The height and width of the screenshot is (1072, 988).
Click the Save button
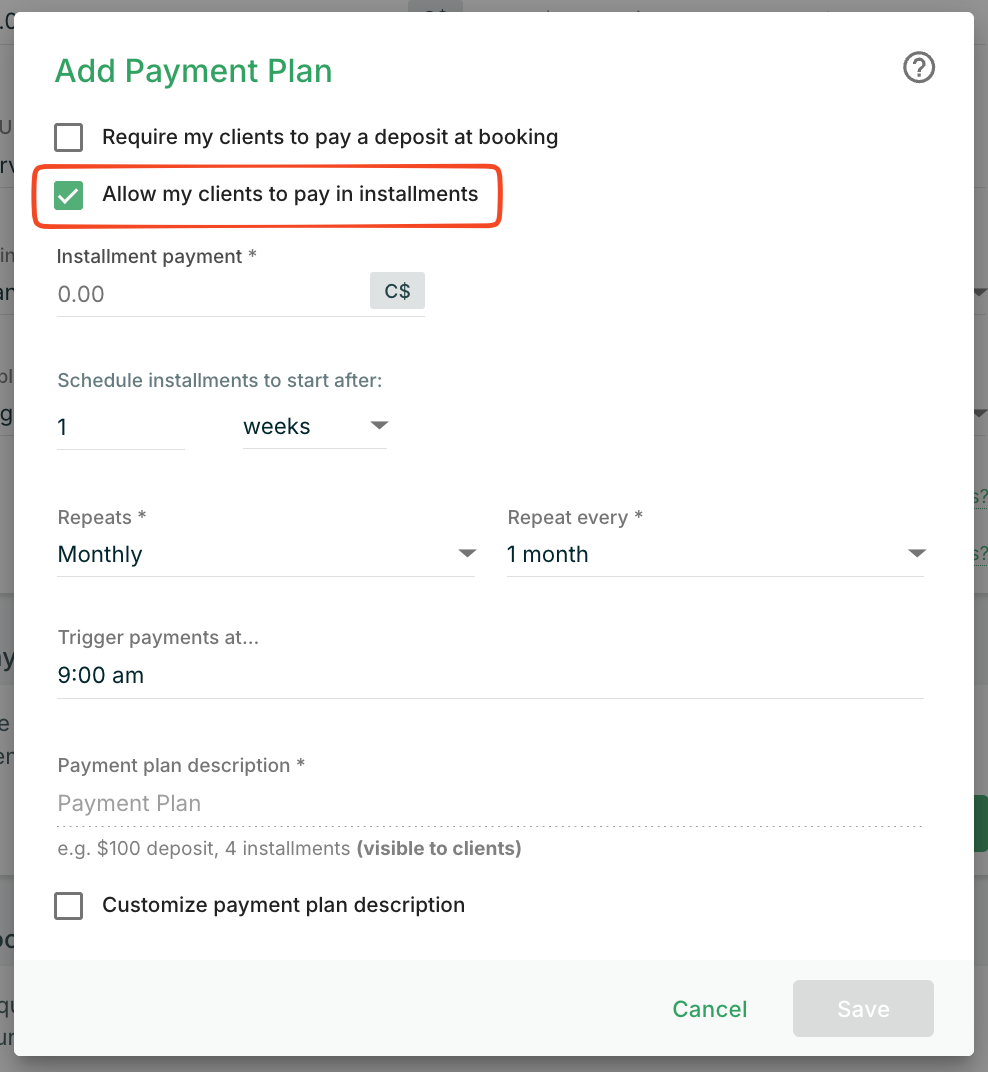click(x=862, y=1009)
